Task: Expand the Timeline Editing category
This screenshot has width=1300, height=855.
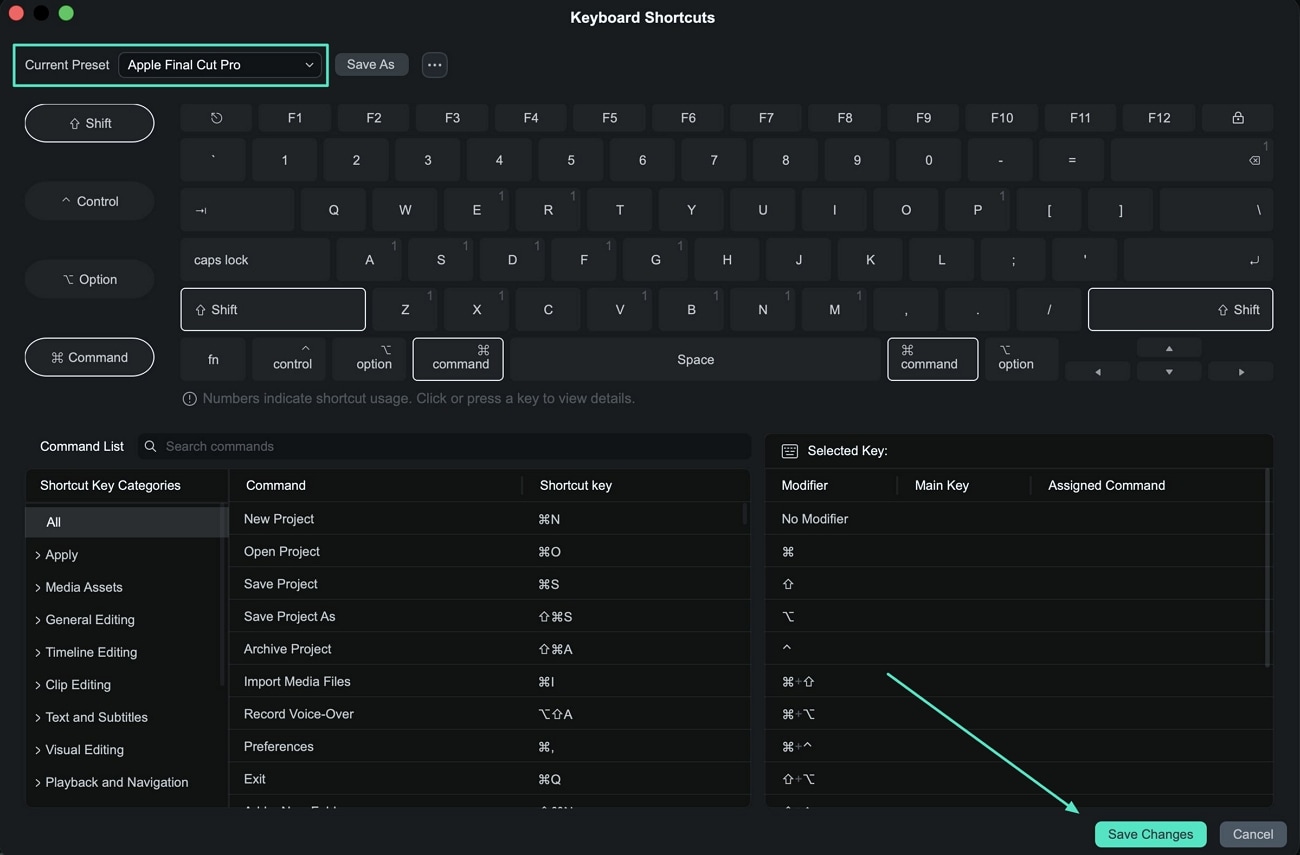Action: click(x=38, y=653)
